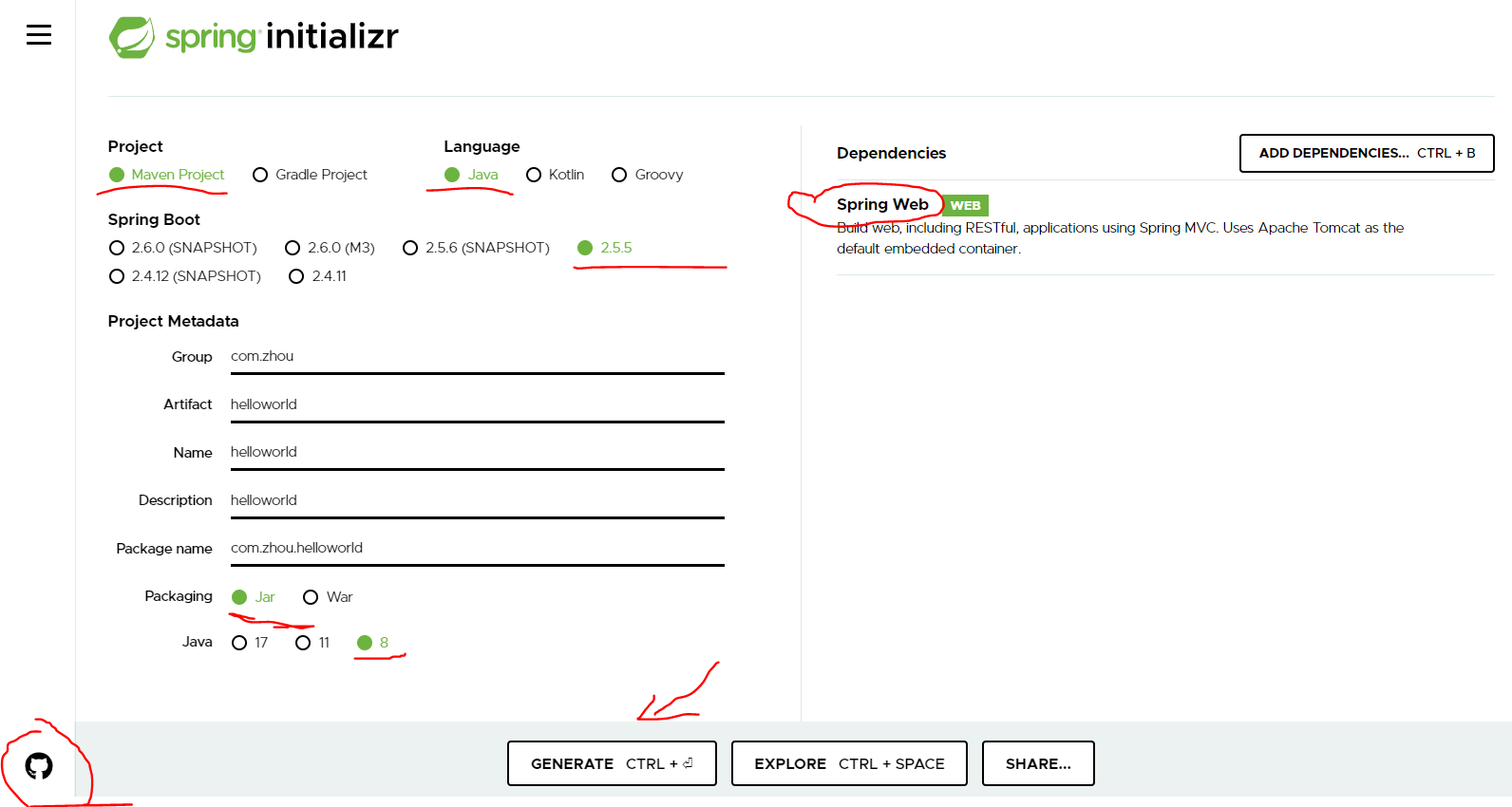This screenshot has width=1512, height=807.
Task: Pick Jar packaging
Action: [x=253, y=597]
